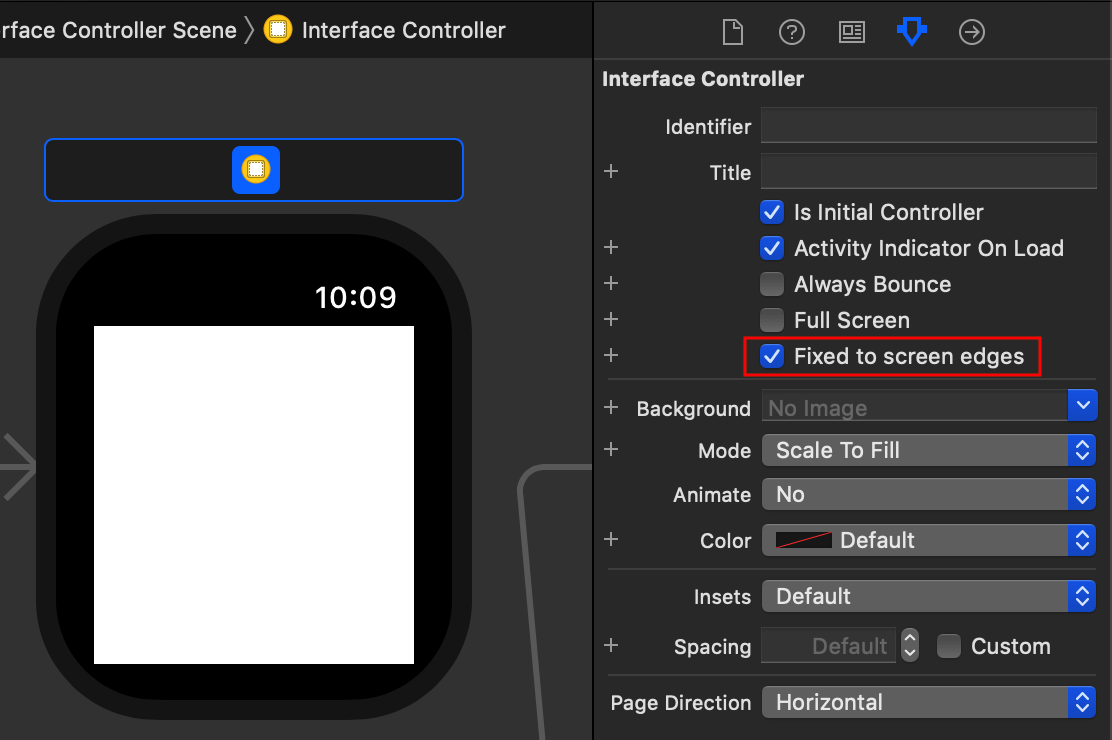Enable the Always Bounce checkbox
This screenshot has width=1112, height=740.
pyautogui.click(x=772, y=284)
